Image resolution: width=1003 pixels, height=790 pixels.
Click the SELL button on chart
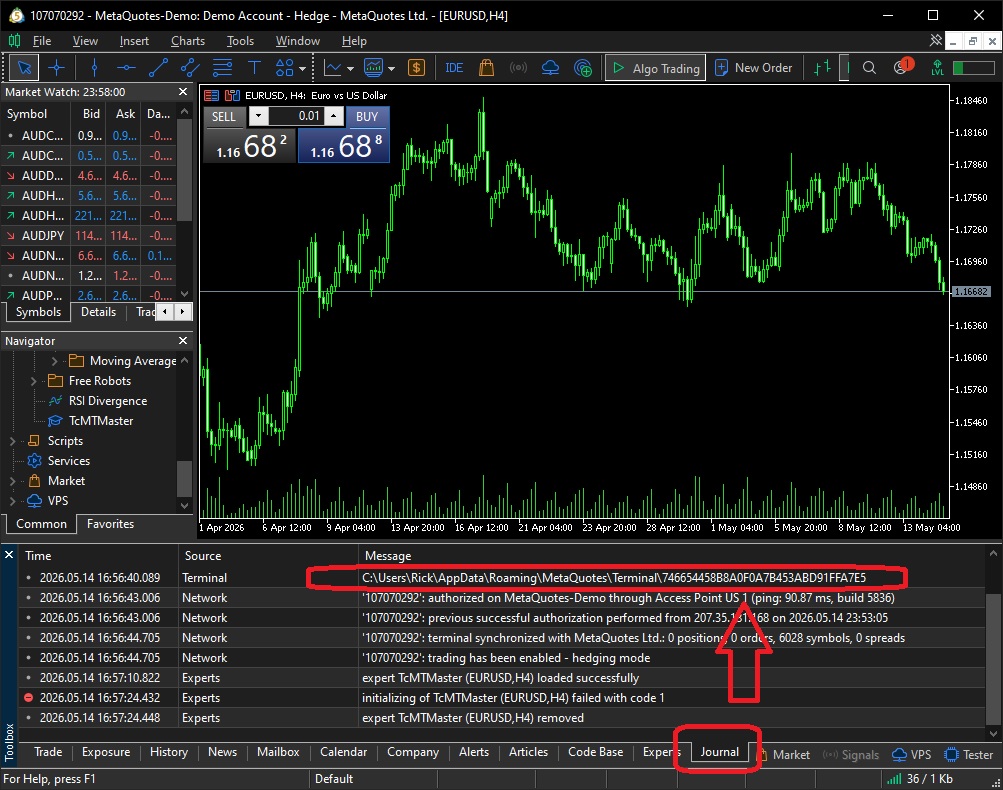click(224, 116)
